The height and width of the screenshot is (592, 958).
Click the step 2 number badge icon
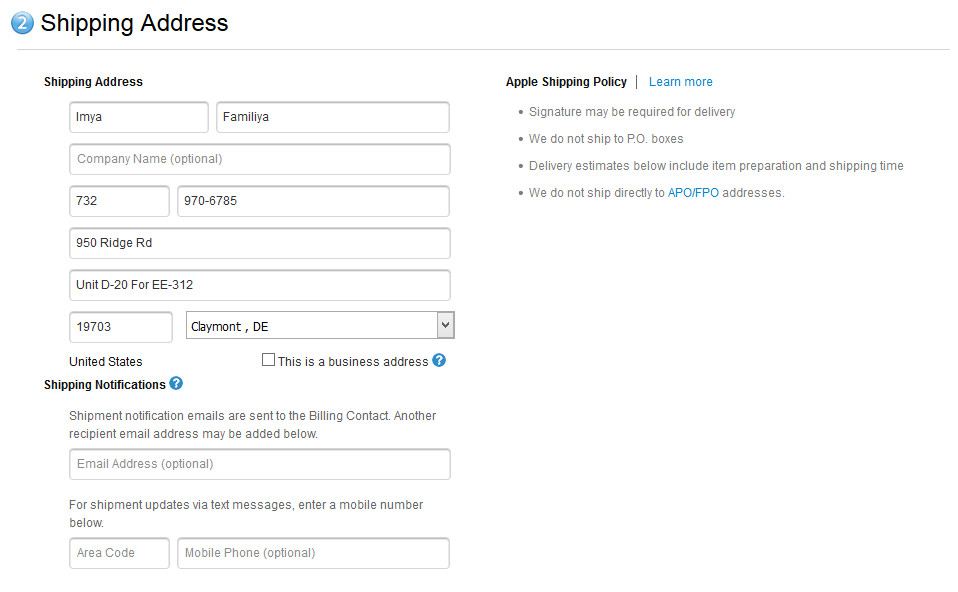[x=22, y=23]
